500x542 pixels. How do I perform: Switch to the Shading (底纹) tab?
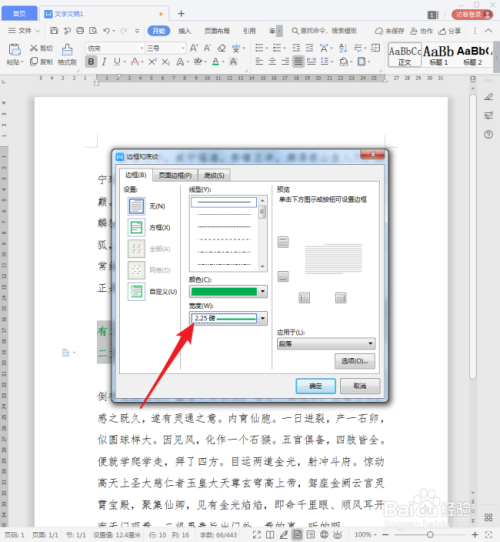214,176
